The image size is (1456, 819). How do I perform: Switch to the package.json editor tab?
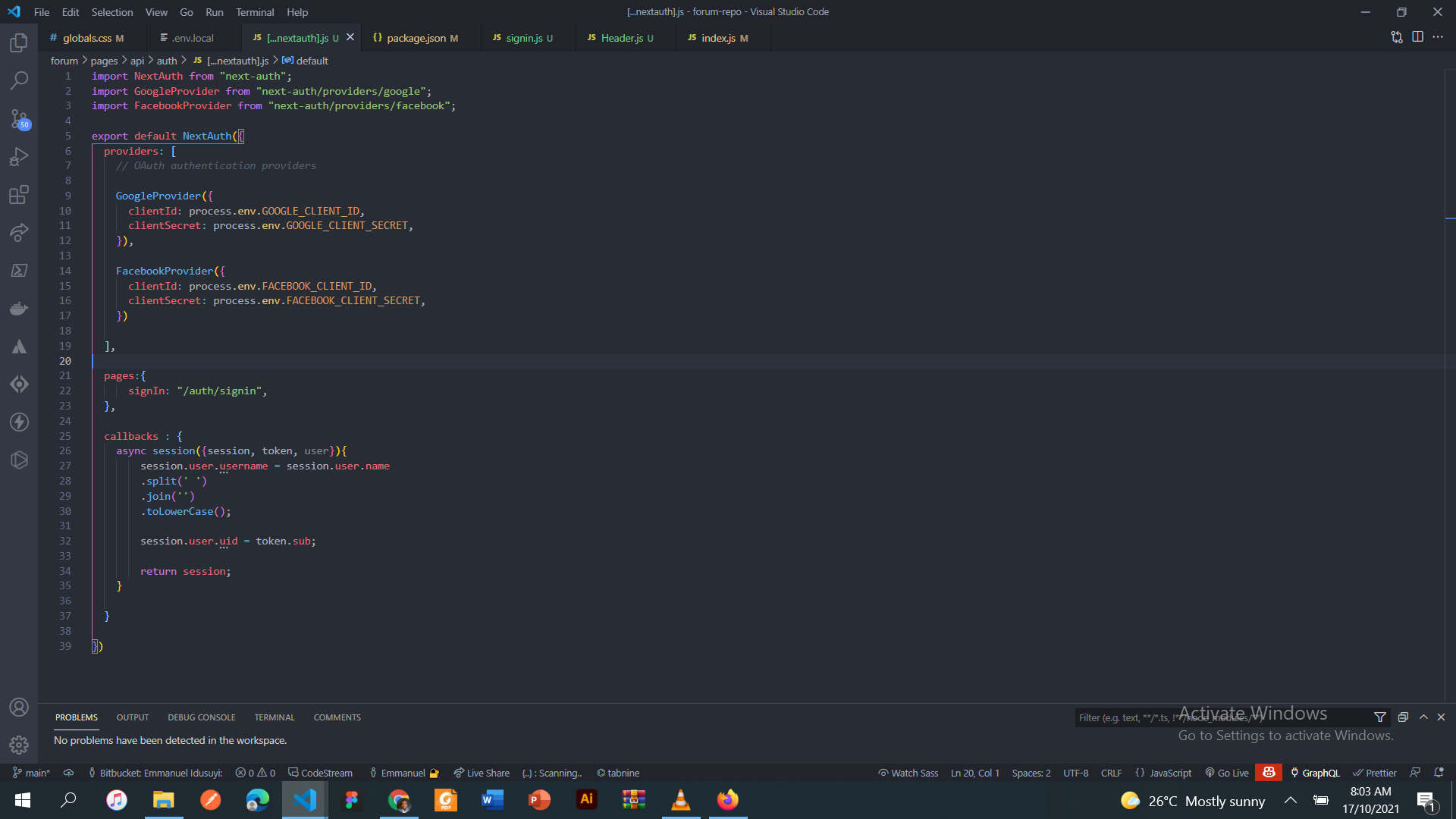pos(416,38)
